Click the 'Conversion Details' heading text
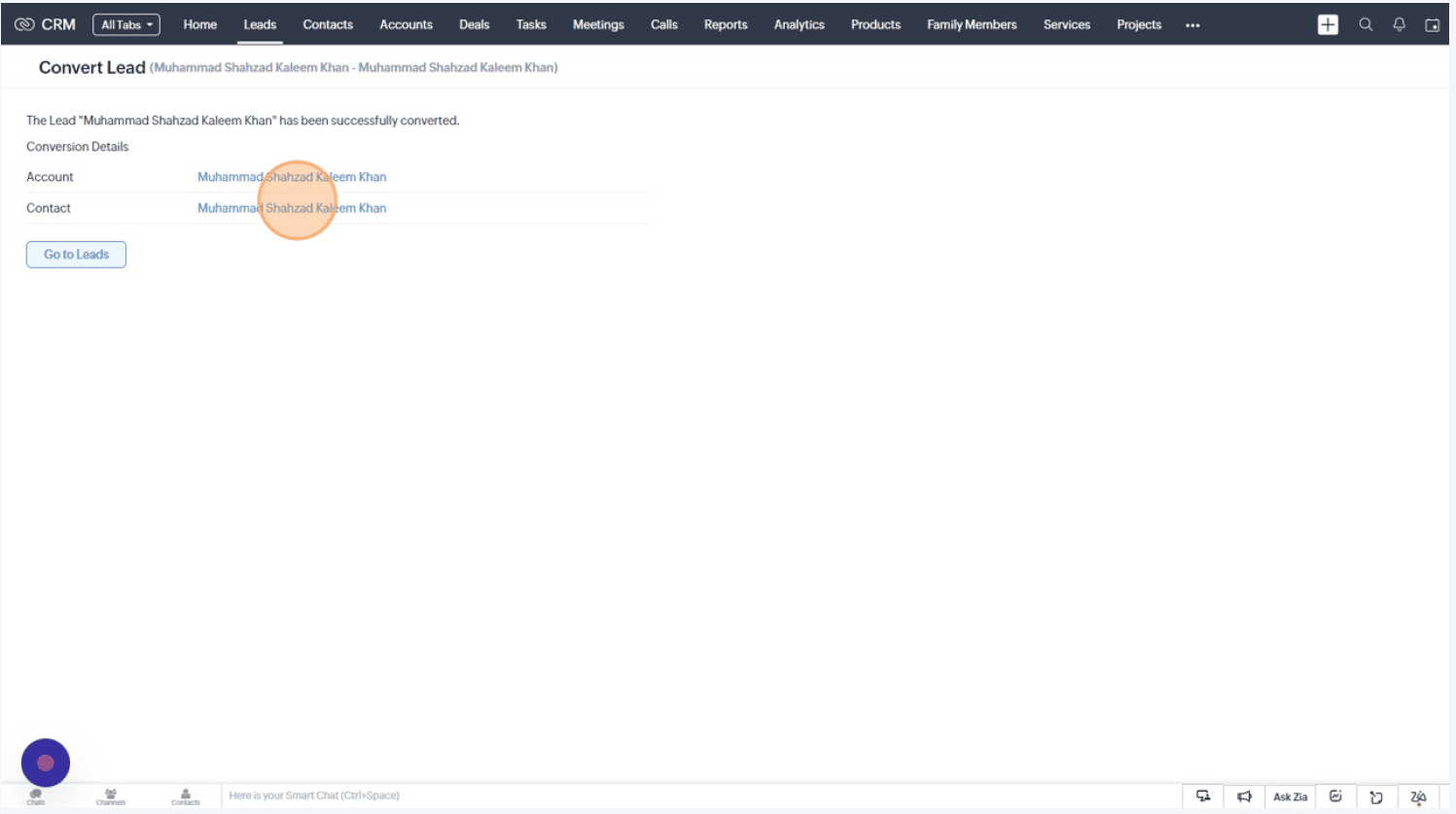This screenshot has width=1456, height=814. point(77,147)
